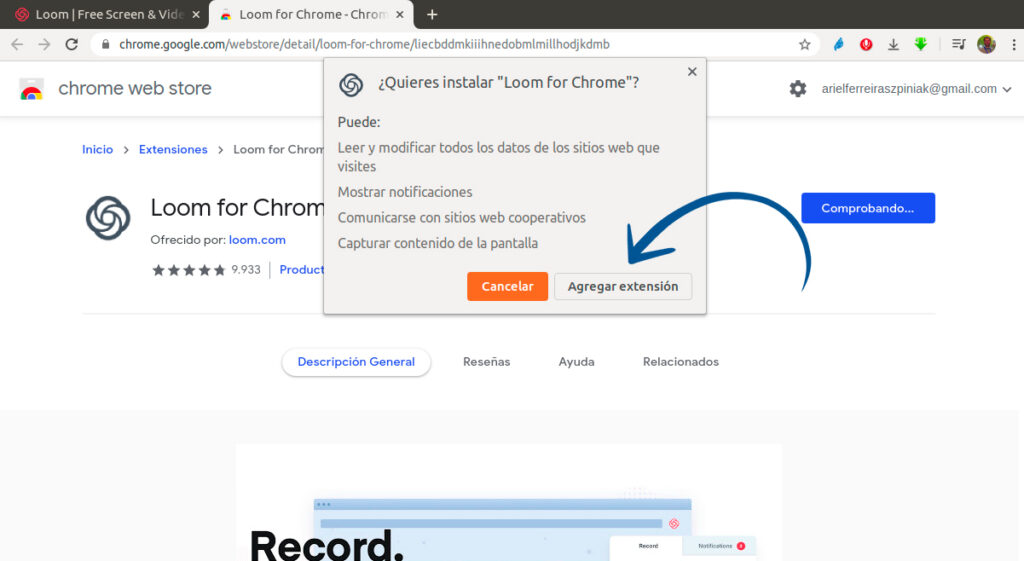Click the Record promo screenshot
This screenshot has height=561, width=1024.
tap(508, 503)
